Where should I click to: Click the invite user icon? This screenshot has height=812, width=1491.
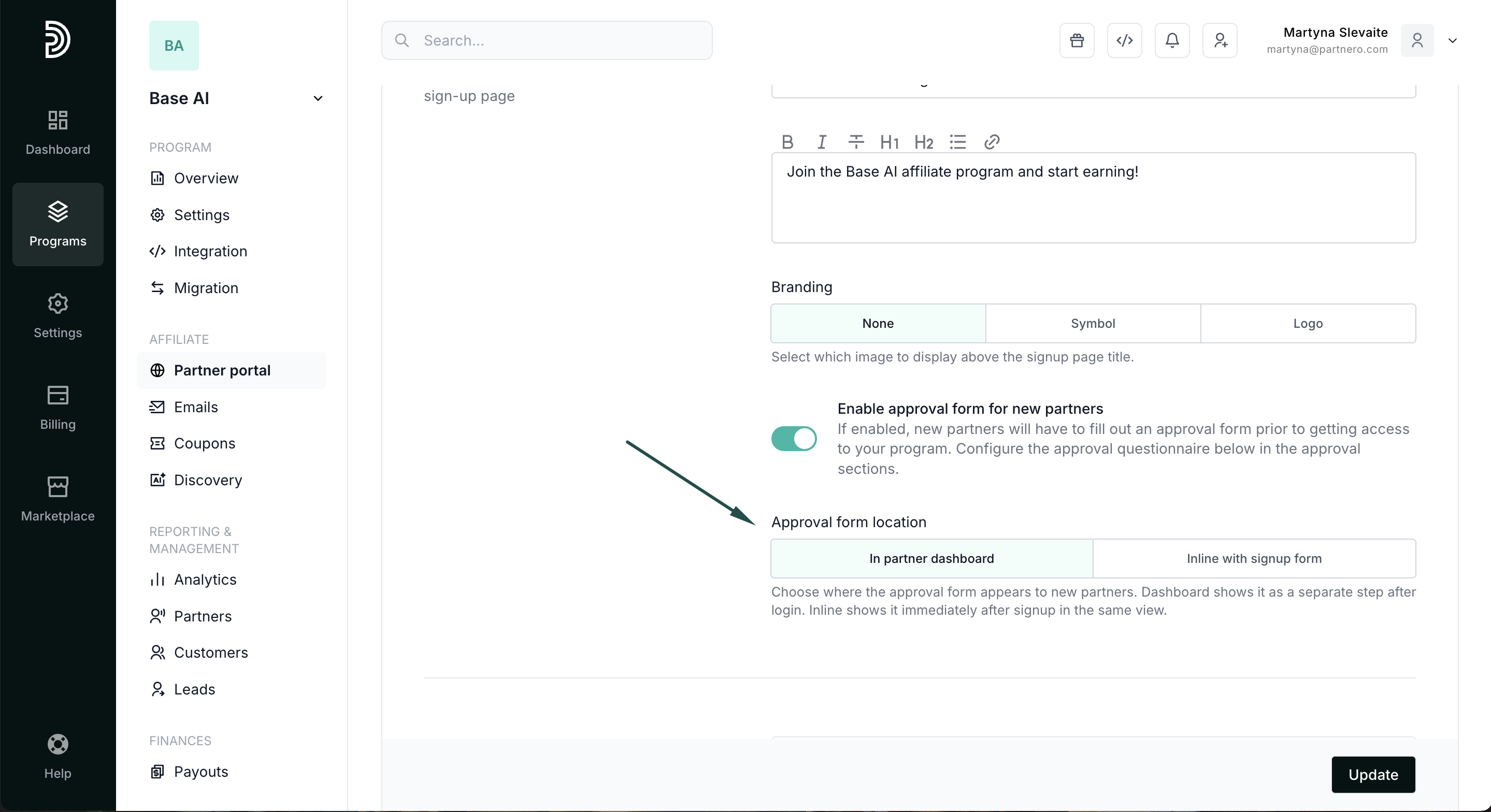pyautogui.click(x=1220, y=40)
